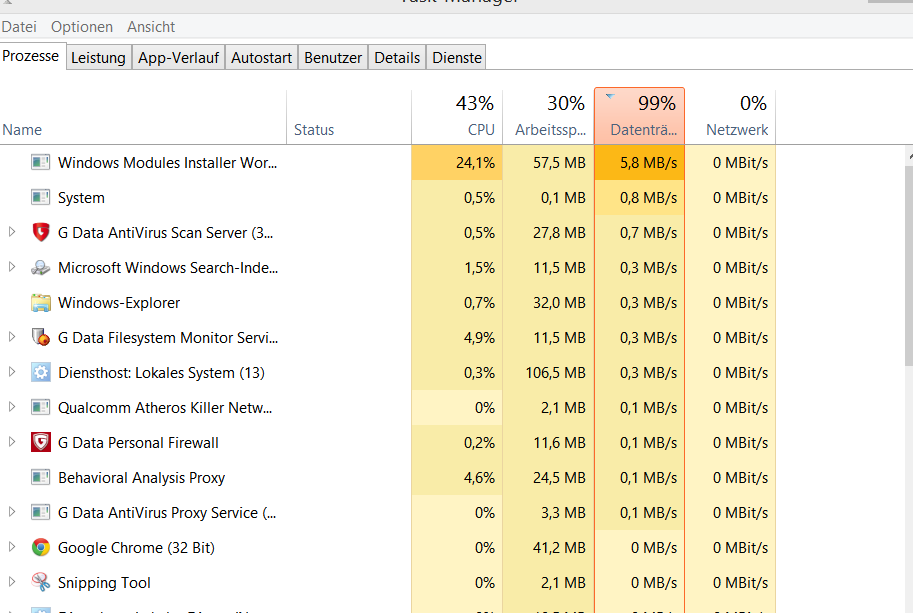Sort processes by Name column

coord(143,116)
